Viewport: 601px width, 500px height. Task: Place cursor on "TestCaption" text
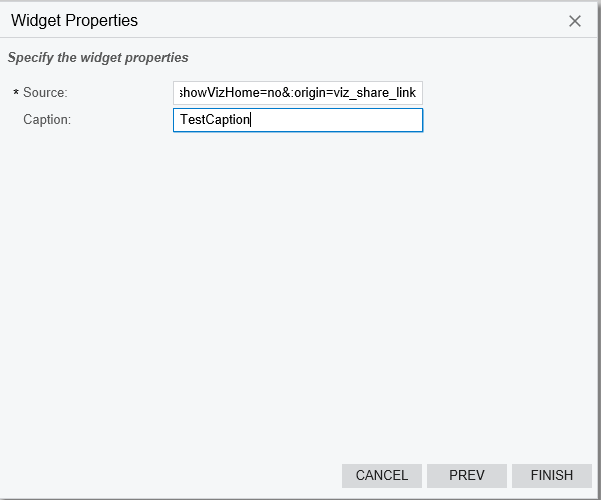pos(214,120)
